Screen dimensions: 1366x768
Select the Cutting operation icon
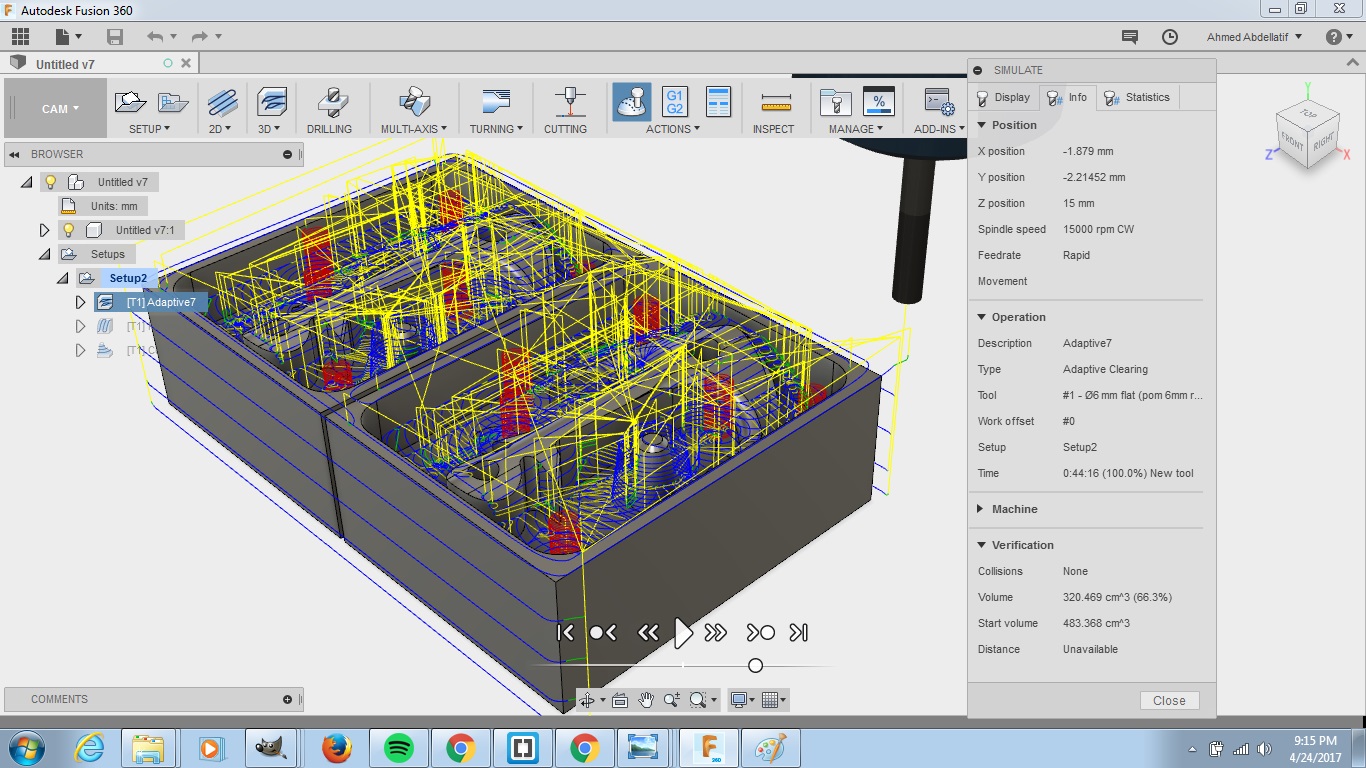point(570,102)
